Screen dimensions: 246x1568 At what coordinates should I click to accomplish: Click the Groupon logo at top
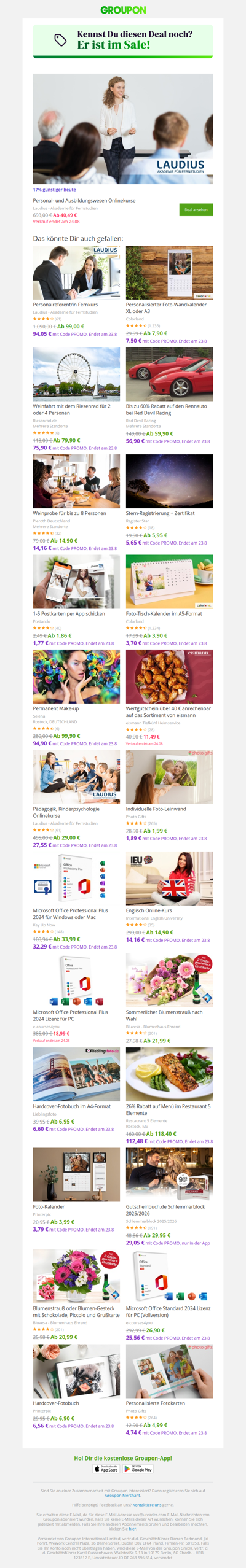coord(123,10)
